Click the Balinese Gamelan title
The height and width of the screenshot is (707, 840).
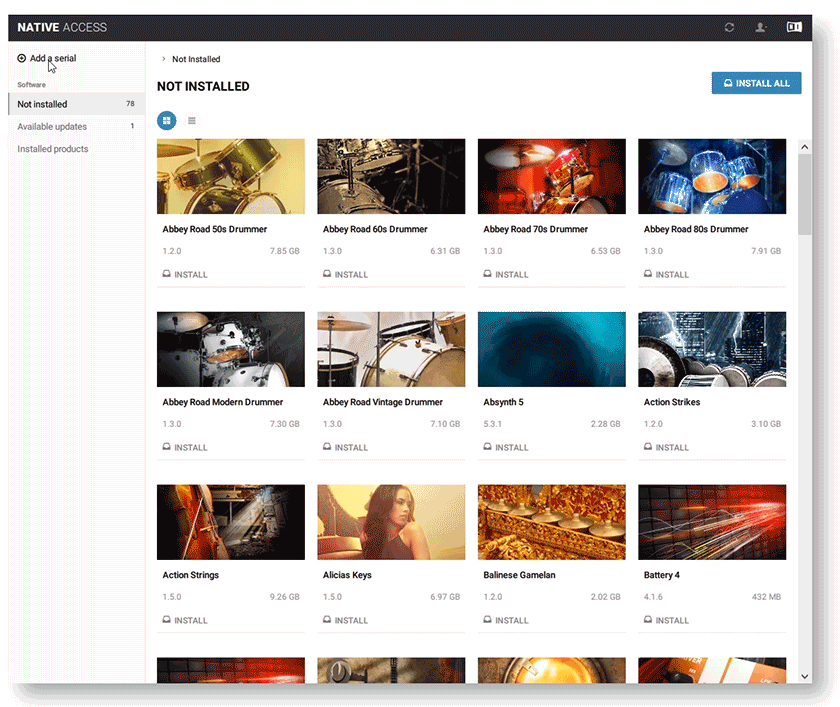pos(519,575)
